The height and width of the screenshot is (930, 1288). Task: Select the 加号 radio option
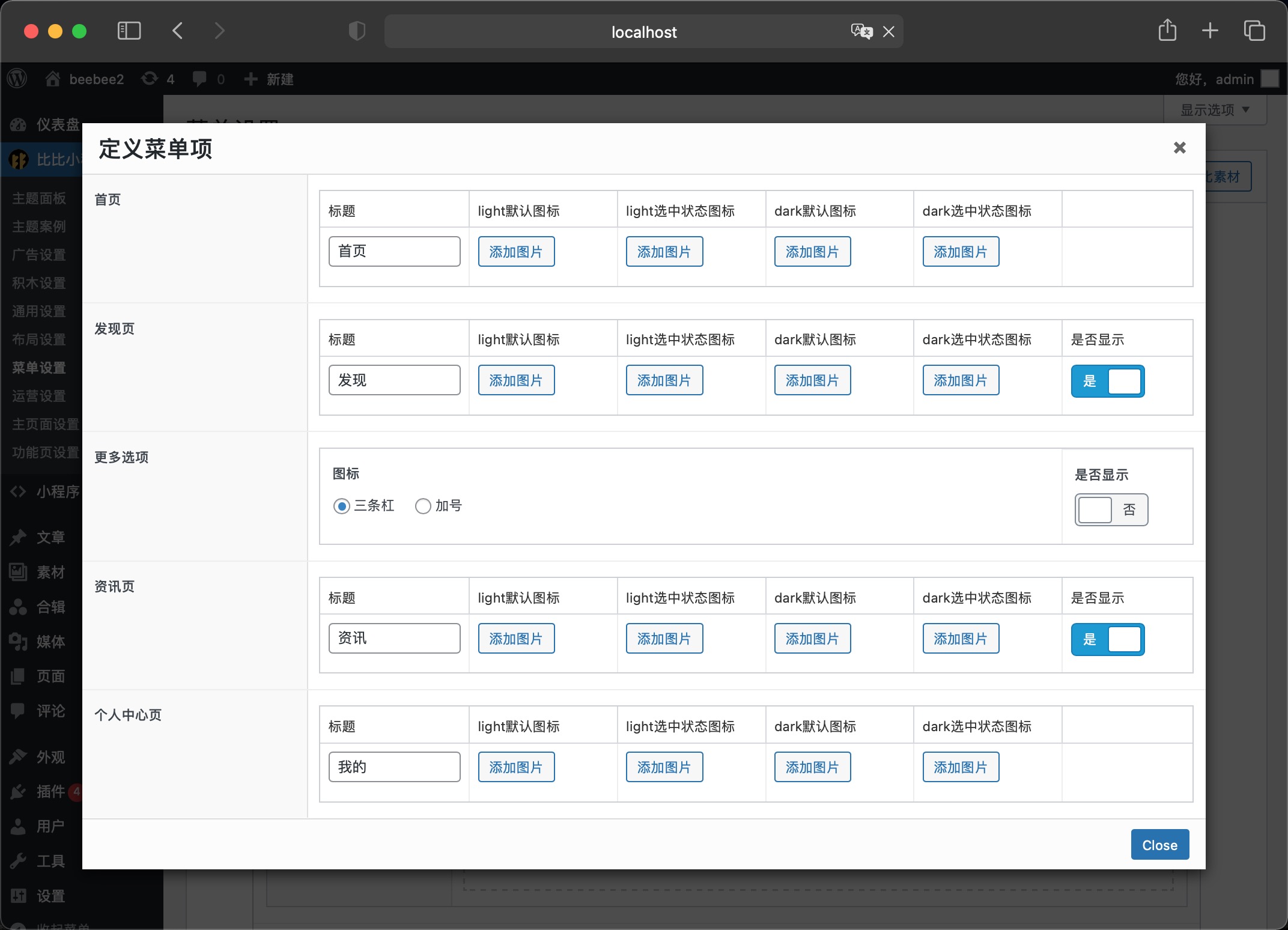(x=423, y=506)
